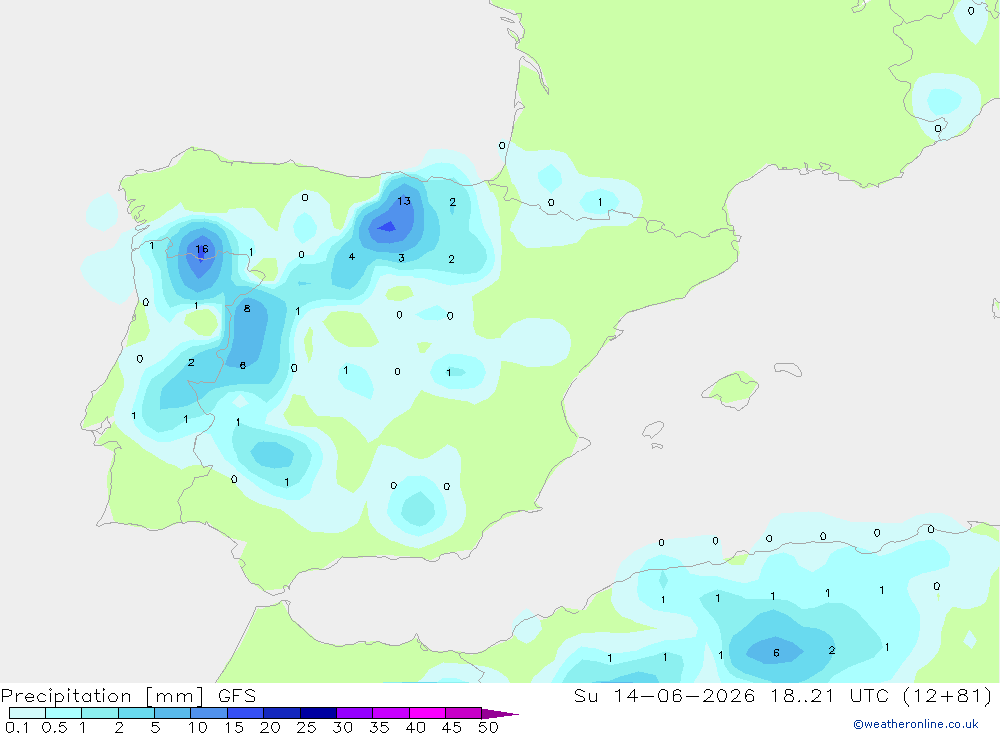This screenshot has width=1000, height=733.
Task: Click the '0.1' legend scale label
Action: tap(17, 727)
